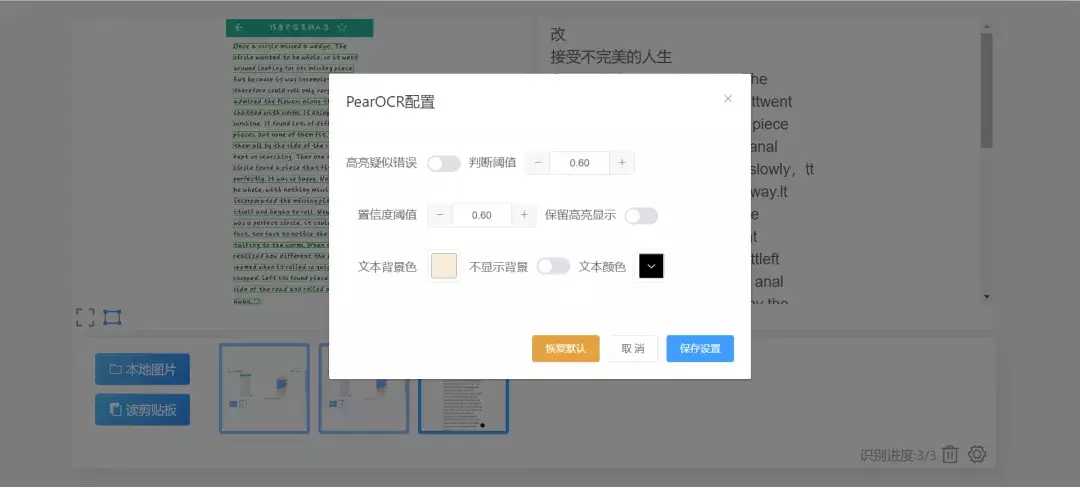1080x487 pixels.
Task: Click the 本地图片 button
Action: point(143,369)
